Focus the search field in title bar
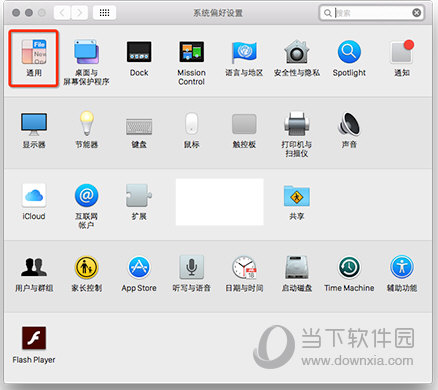 point(372,13)
